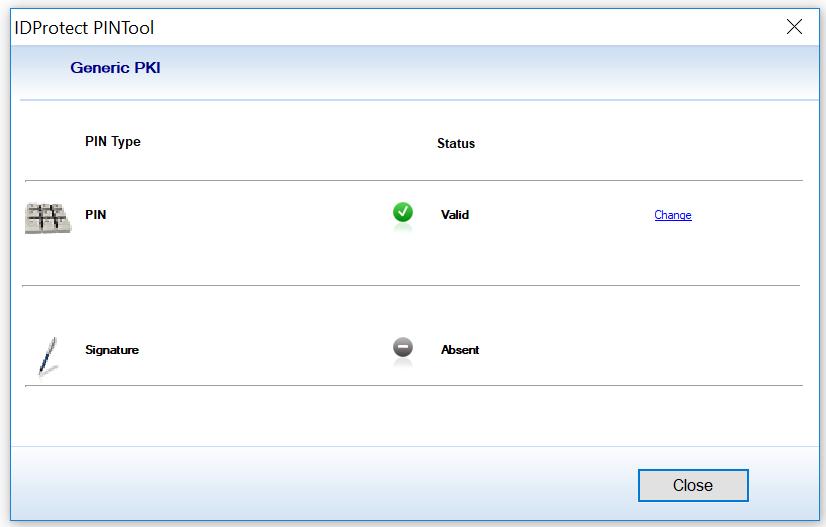Click the keypad icon beside PIN
This screenshot has width=826, height=527.
(47, 218)
